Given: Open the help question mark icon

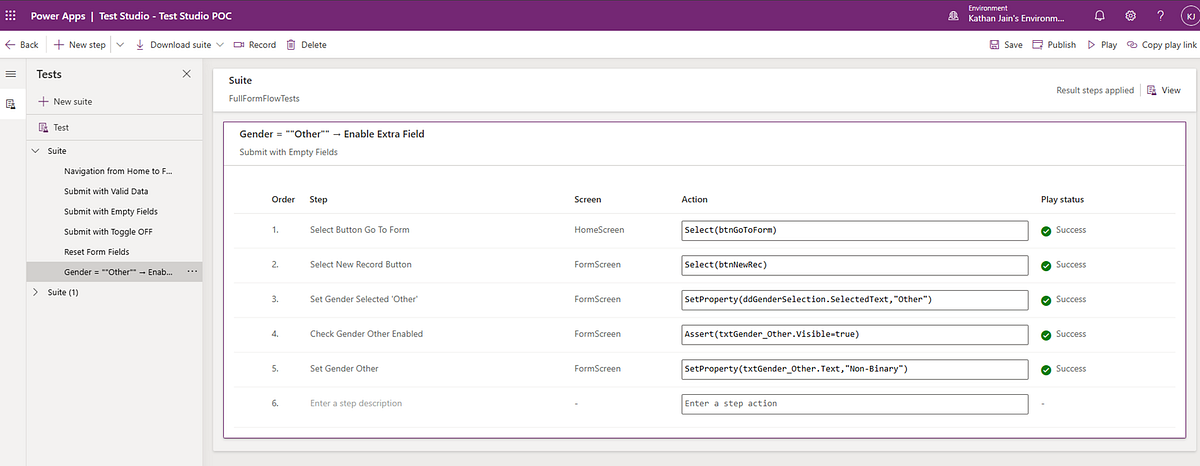Looking at the screenshot, I should (x=1160, y=15).
